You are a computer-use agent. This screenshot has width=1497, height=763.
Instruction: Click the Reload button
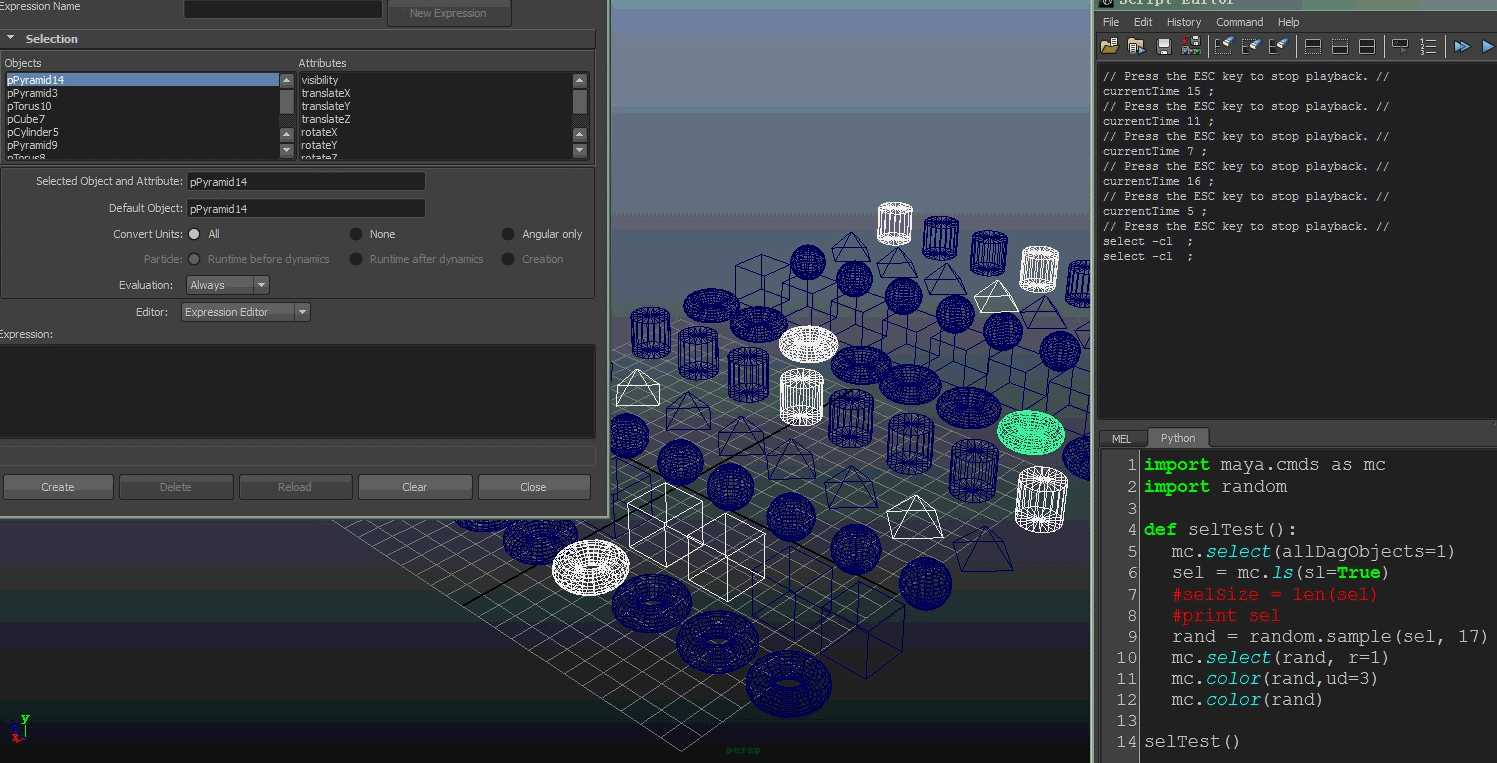295,487
